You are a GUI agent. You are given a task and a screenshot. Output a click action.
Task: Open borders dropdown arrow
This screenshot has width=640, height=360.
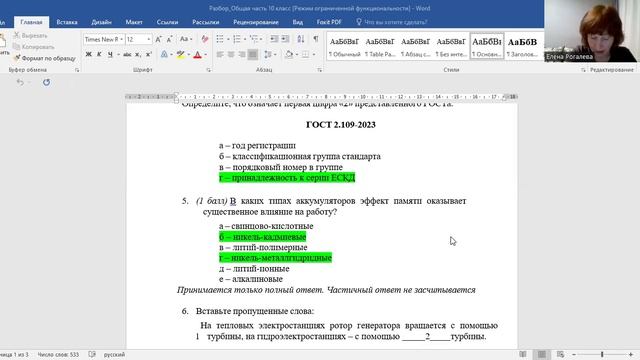[313, 55]
